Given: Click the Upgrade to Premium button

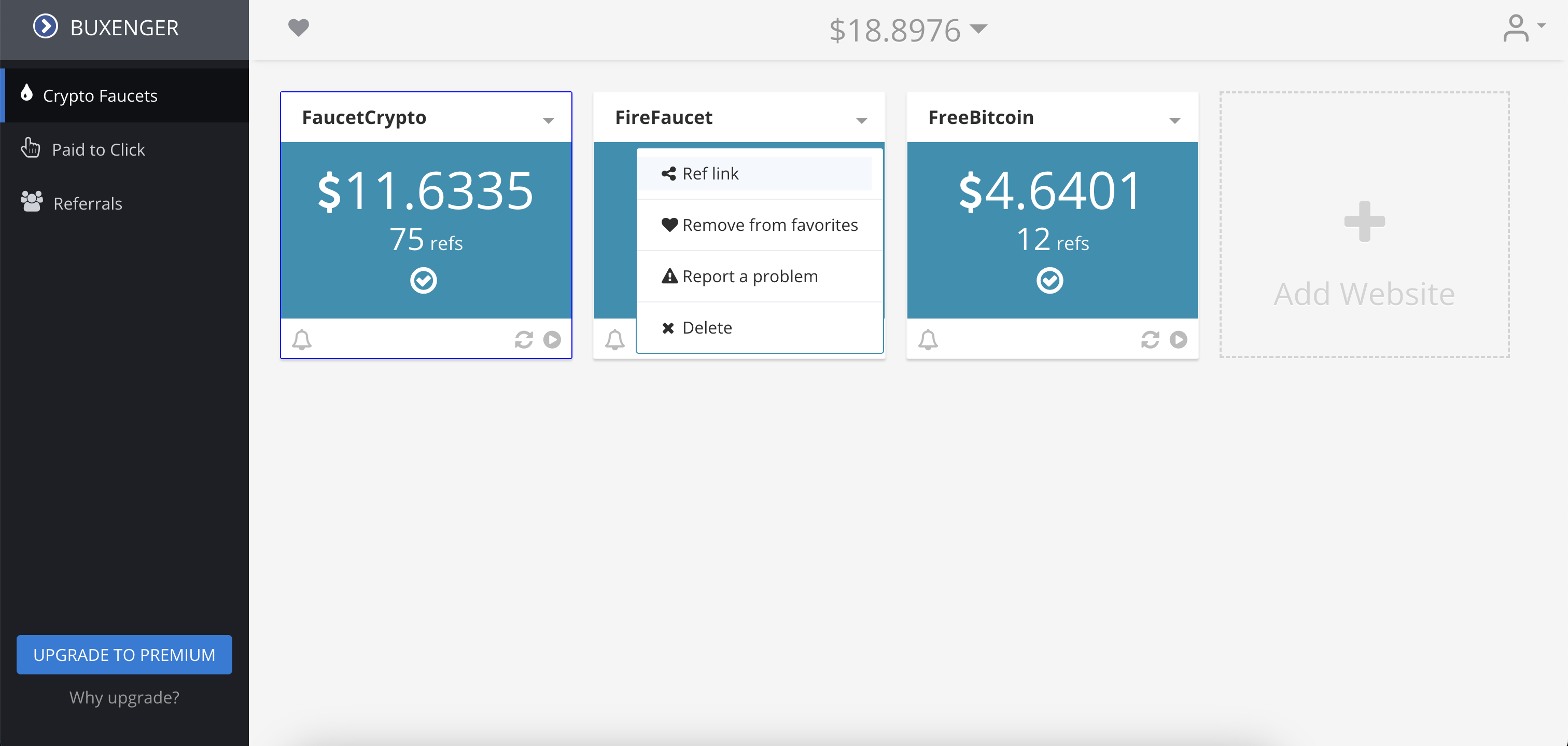Looking at the screenshot, I should [x=123, y=655].
